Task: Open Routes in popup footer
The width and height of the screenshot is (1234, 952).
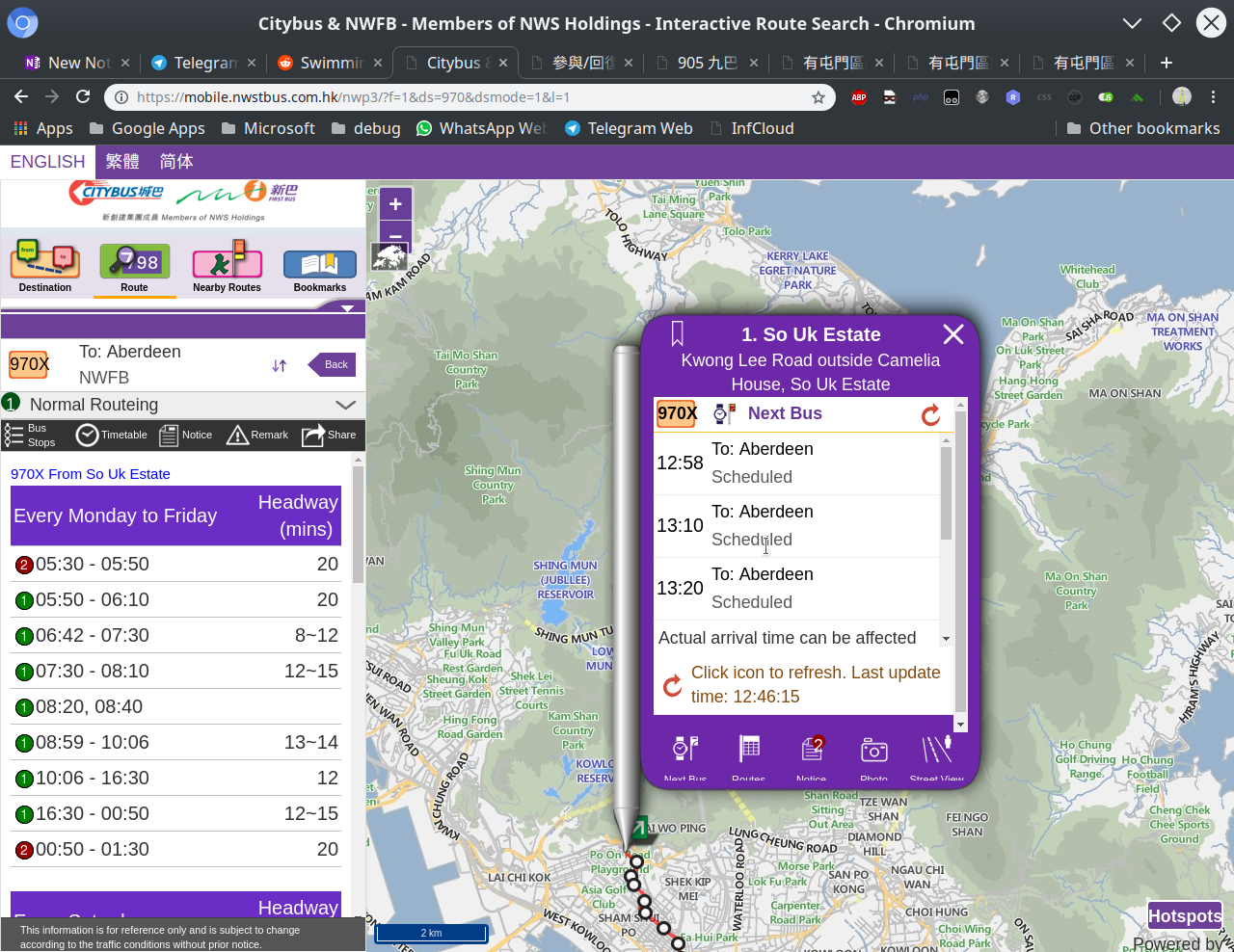Action: click(x=748, y=756)
